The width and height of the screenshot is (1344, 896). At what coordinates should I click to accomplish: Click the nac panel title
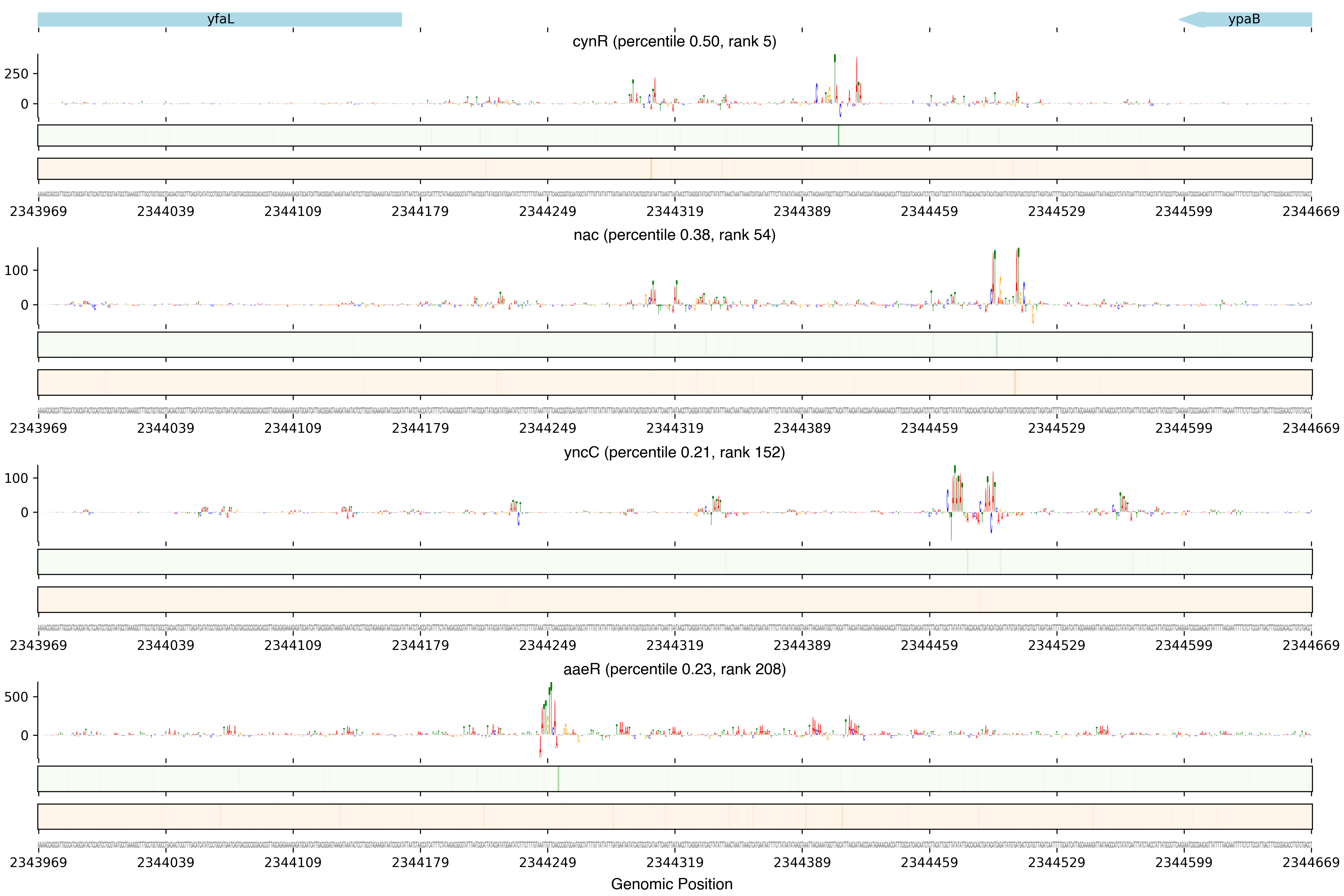click(x=674, y=236)
